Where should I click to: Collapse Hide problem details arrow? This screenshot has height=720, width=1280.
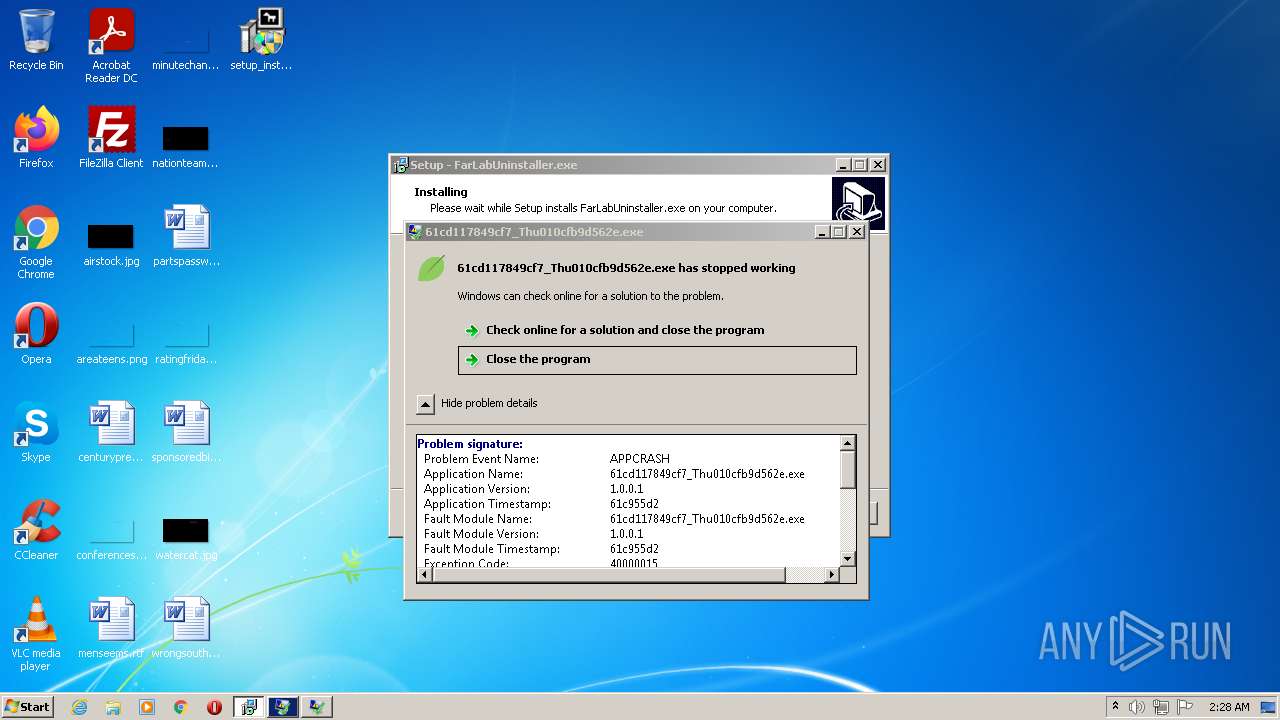click(425, 404)
